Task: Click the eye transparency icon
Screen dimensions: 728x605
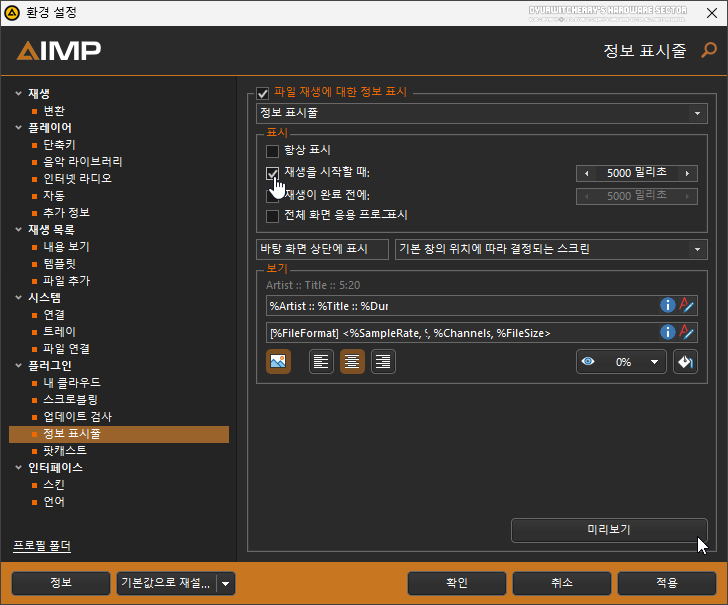Action: [588, 362]
